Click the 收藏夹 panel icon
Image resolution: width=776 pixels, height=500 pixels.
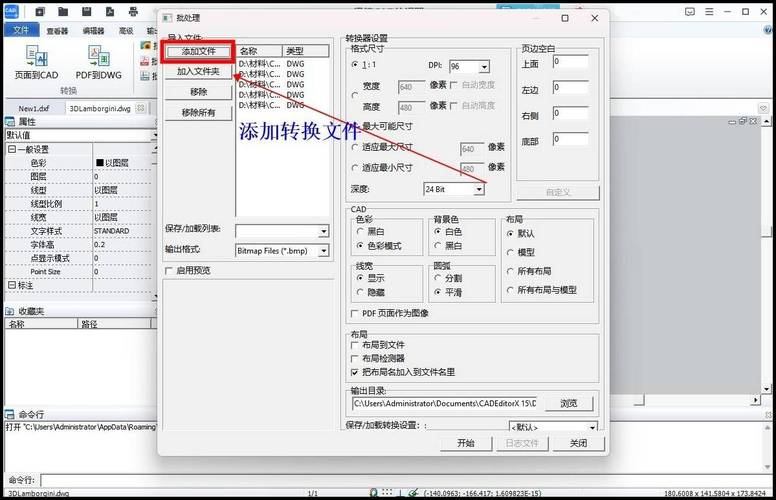pos(10,311)
